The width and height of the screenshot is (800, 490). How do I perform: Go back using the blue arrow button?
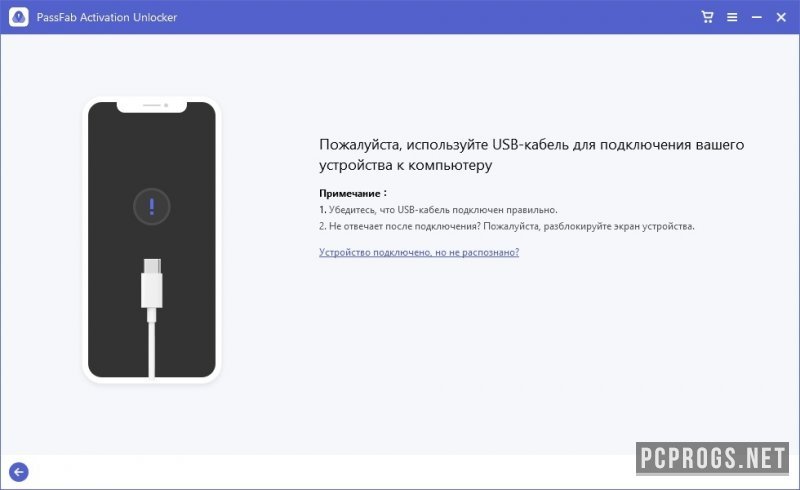click(19, 472)
